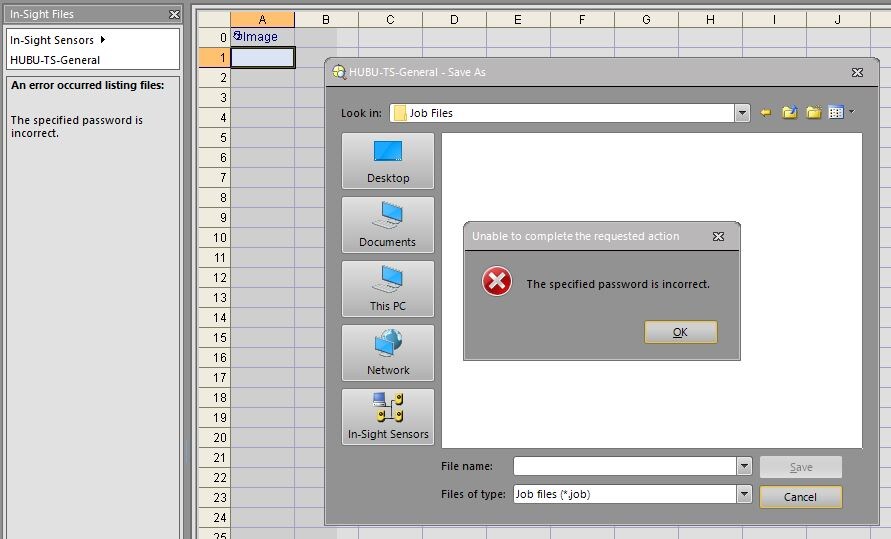Viewport: 891px width, 539px height.
Task: Select column J header
Action: click(838, 19)
